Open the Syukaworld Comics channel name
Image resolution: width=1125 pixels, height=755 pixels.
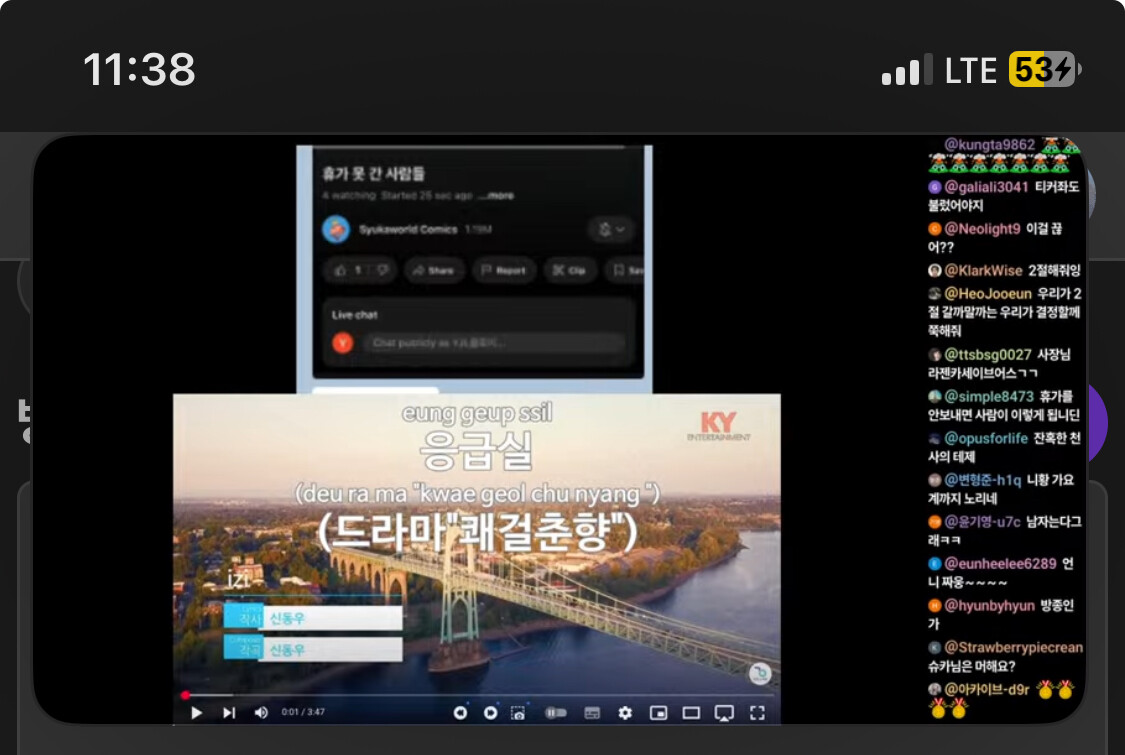click(408, 229)
